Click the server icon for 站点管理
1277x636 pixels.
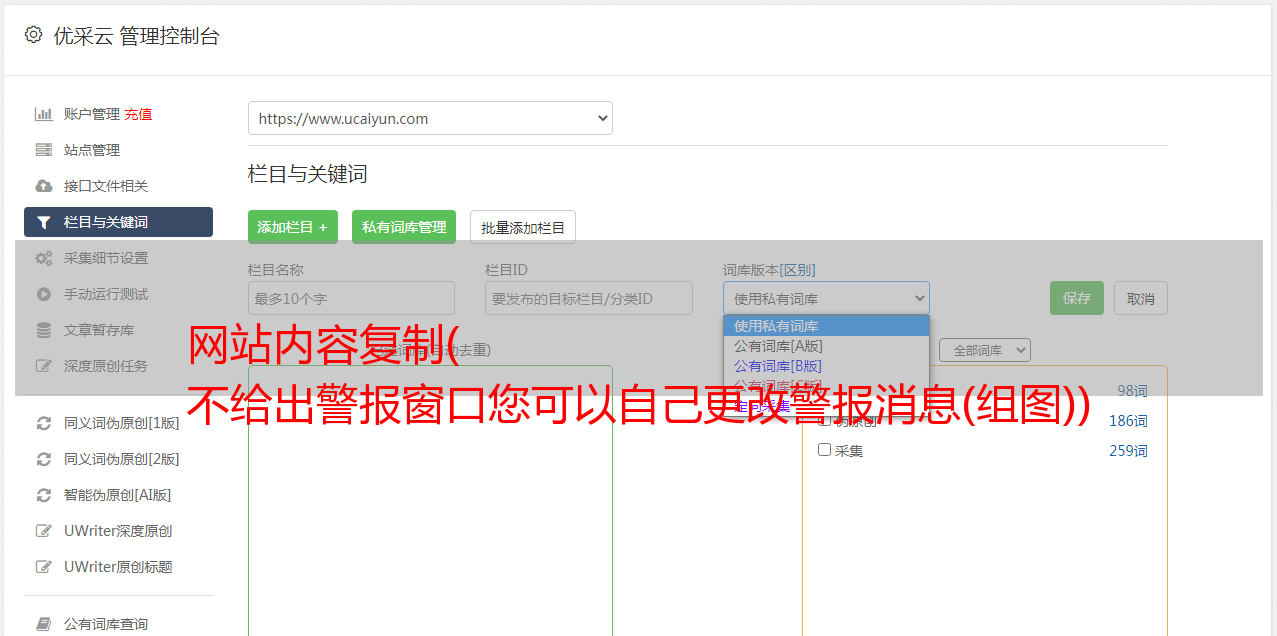tap(44, 150)
